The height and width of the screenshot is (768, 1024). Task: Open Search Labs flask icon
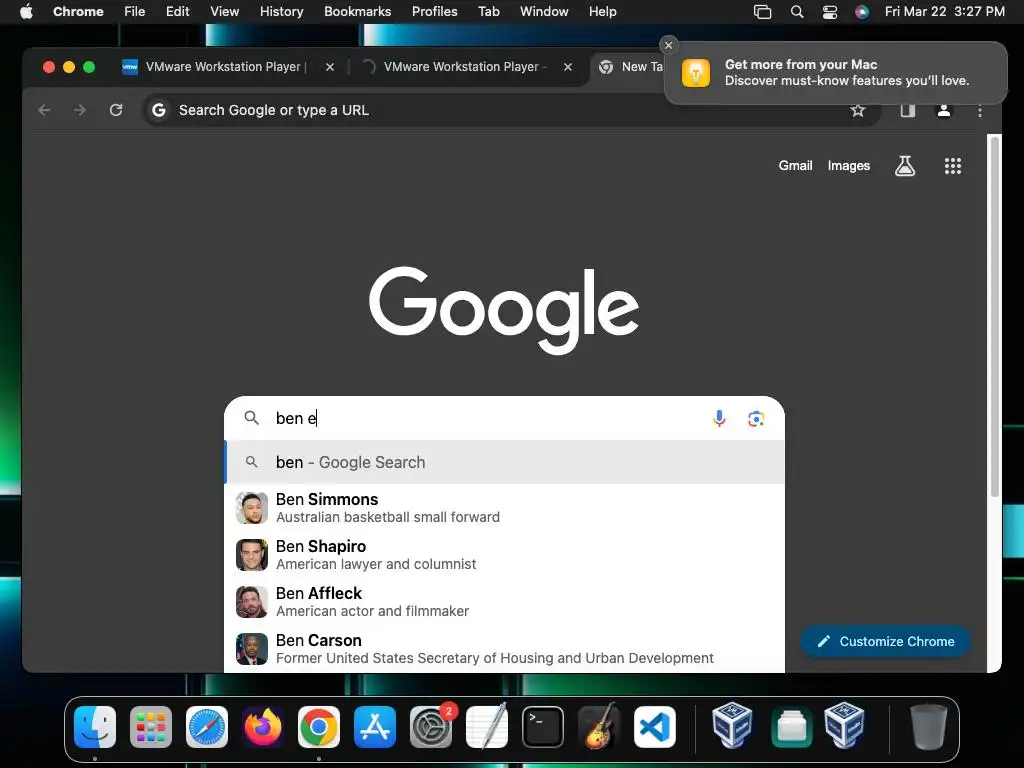pos(904,166)
